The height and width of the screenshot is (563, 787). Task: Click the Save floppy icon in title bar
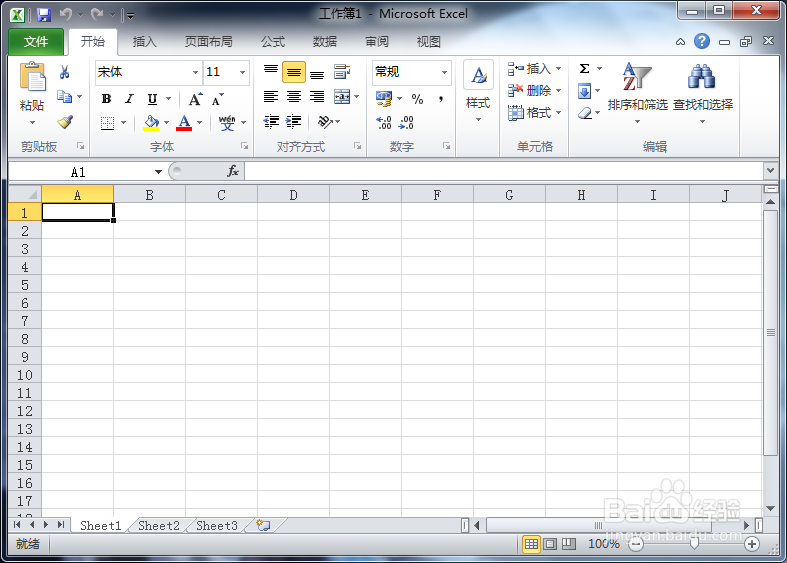(44, 15)
